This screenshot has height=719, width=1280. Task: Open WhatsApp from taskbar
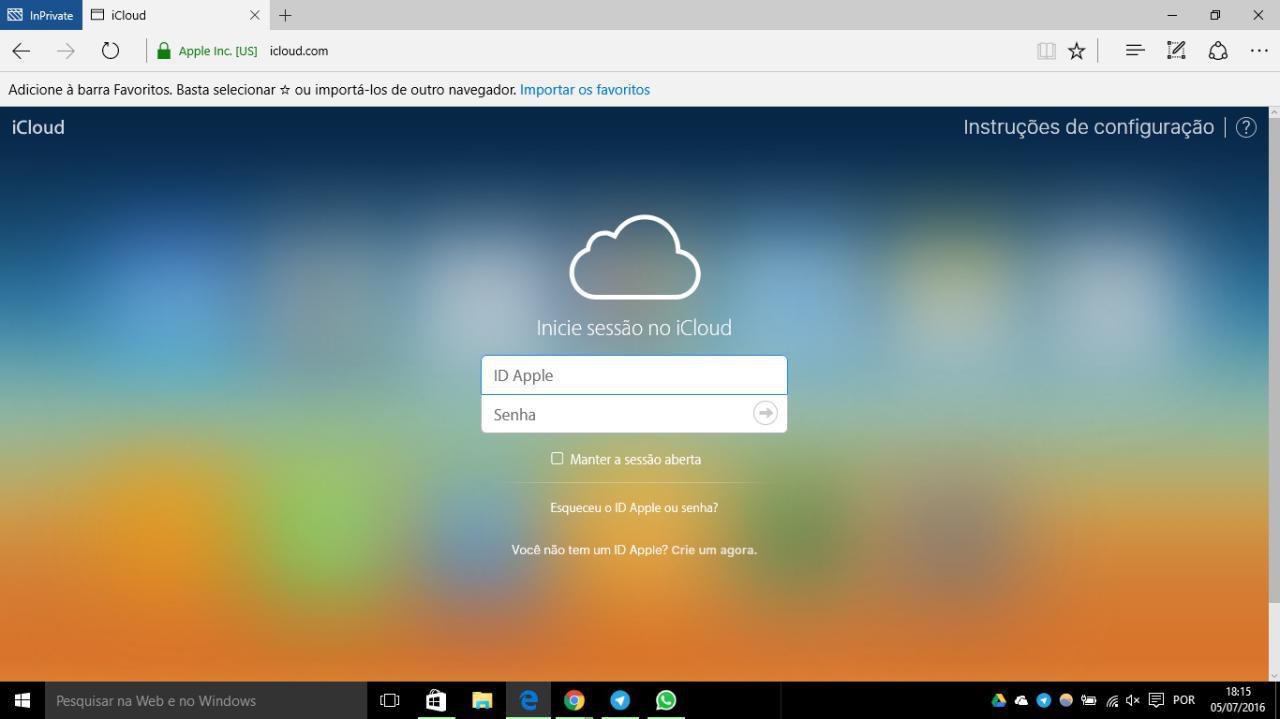(x=666, y=700)
